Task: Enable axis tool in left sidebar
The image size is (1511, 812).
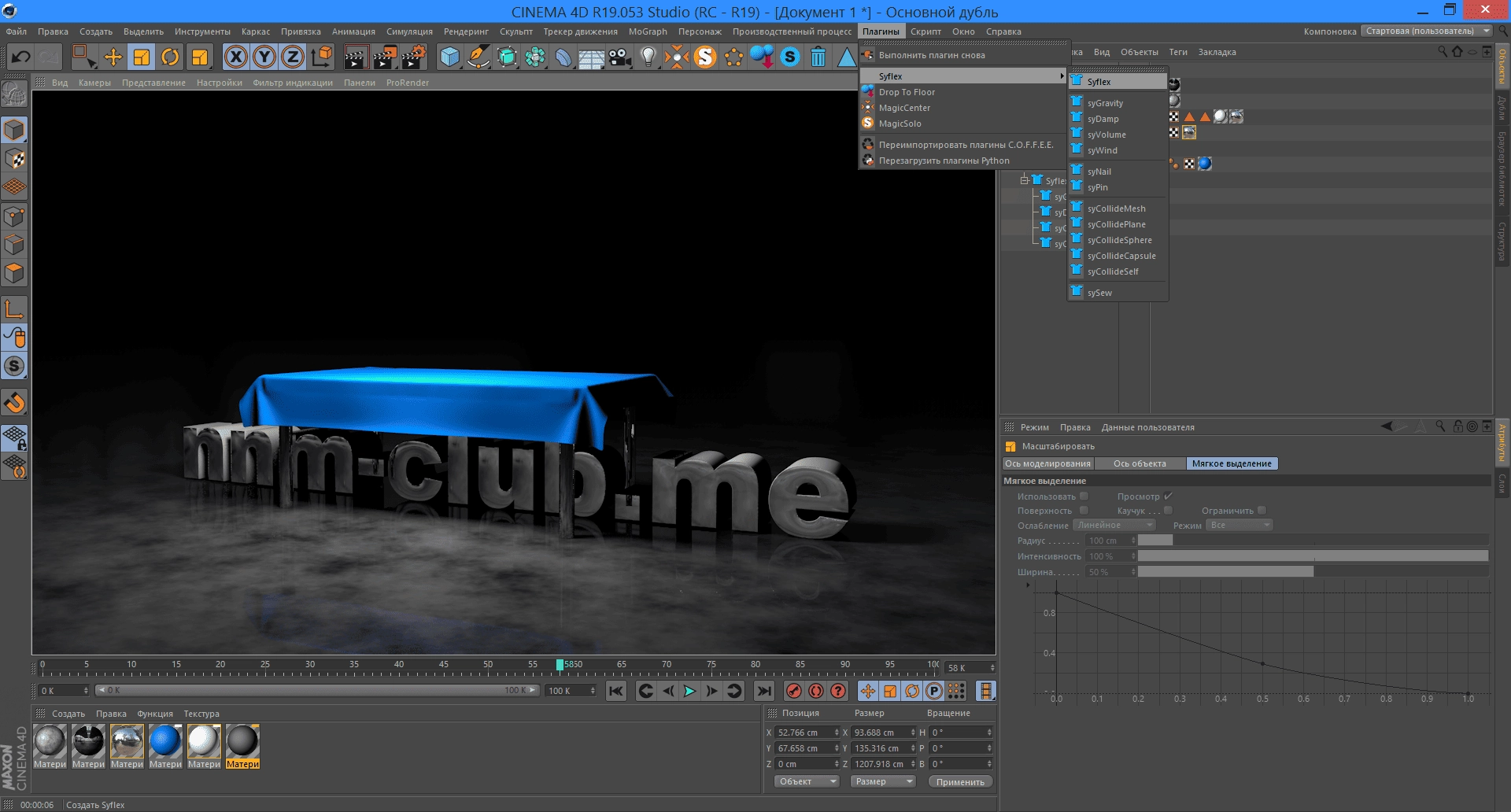Action: click(14, 309)
